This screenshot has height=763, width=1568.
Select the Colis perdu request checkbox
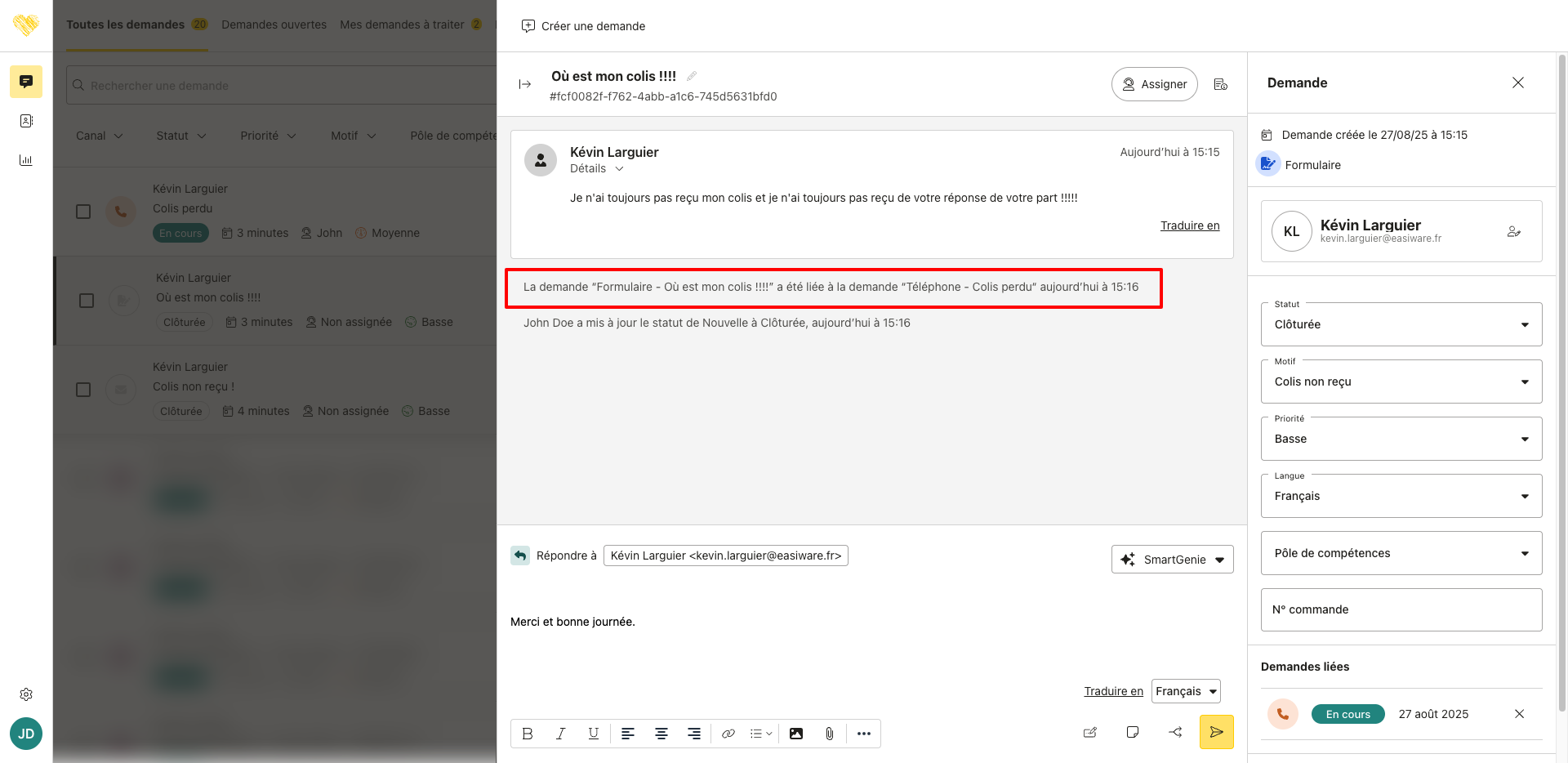pos(83,212)
